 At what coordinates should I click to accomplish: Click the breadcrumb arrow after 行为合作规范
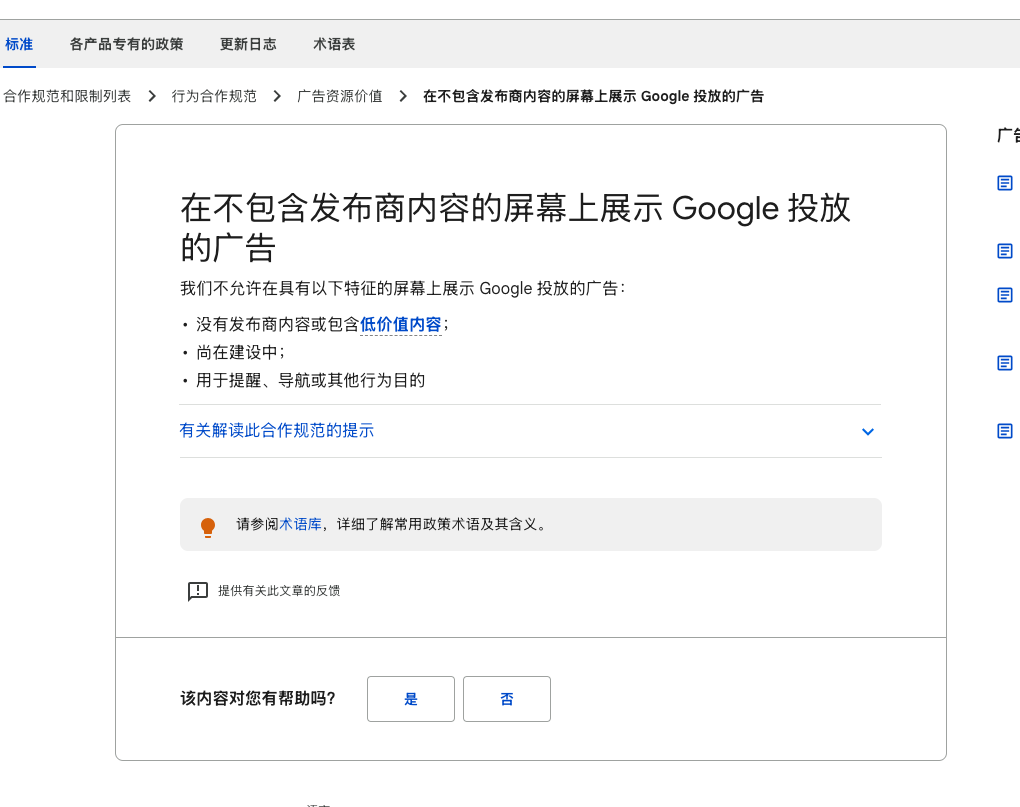277,96
